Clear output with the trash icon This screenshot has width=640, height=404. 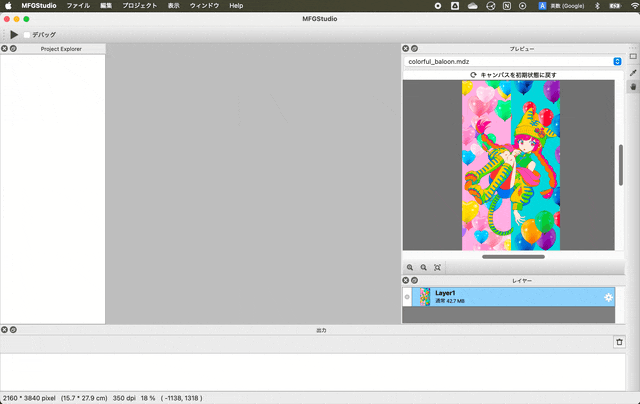[619, 342]
